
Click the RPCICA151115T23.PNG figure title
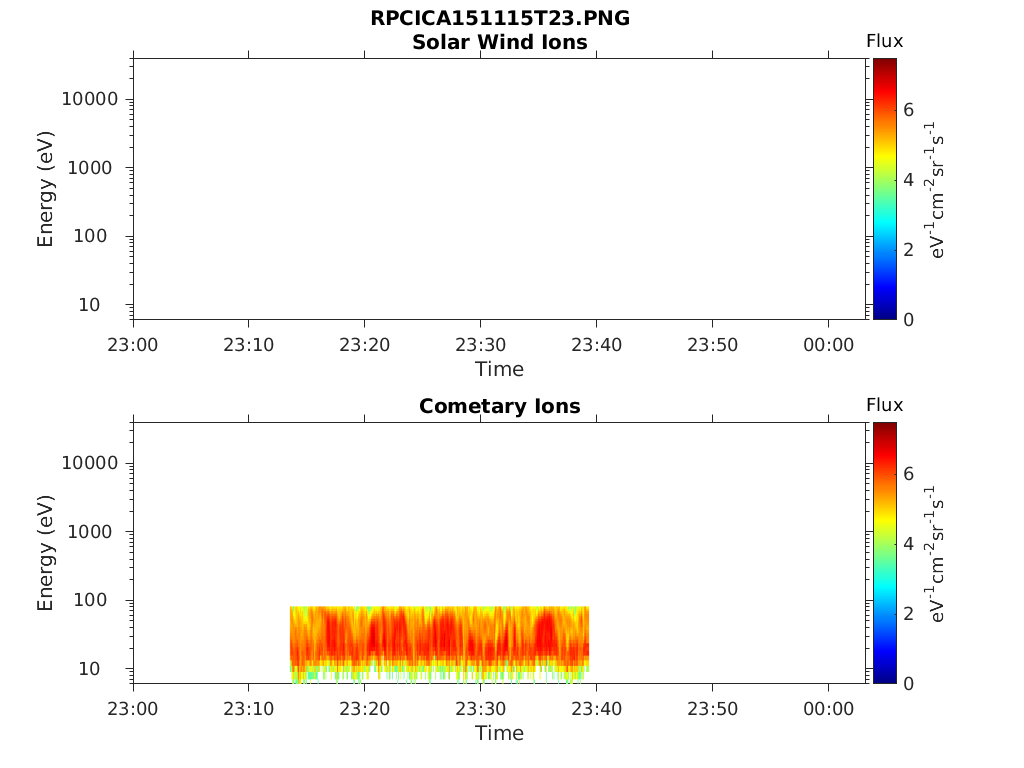pyautogui.click(x=500, y=18)
